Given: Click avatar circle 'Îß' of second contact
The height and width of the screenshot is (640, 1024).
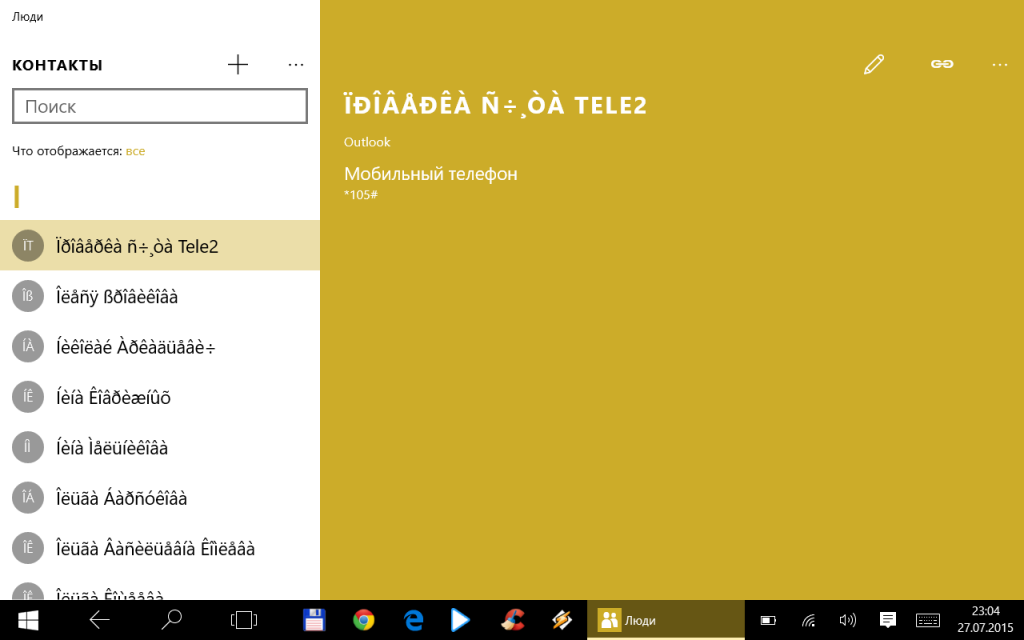Looking at the screenshot, I should (28, 296).
